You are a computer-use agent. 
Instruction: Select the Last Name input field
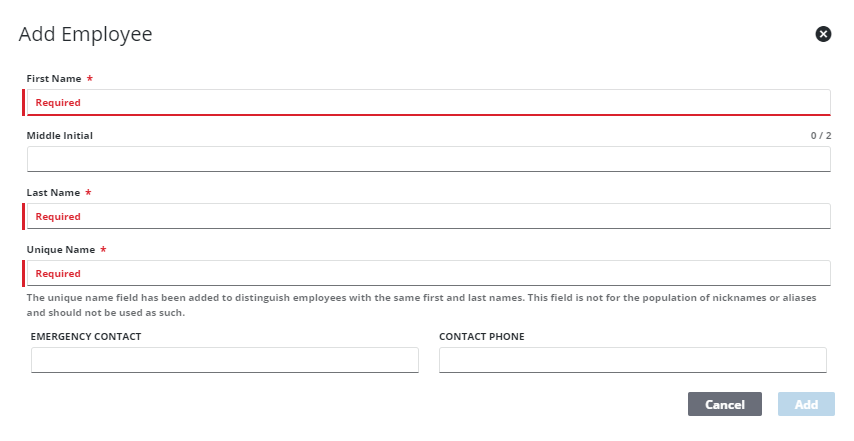pyautogui.click(x=428, y=216)
